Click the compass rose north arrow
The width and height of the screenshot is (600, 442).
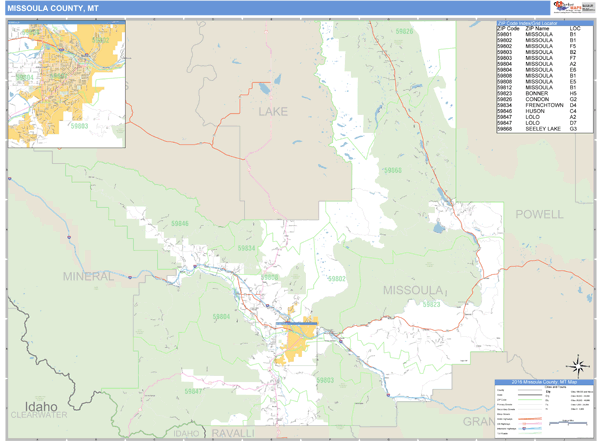[x=578, y=365]
